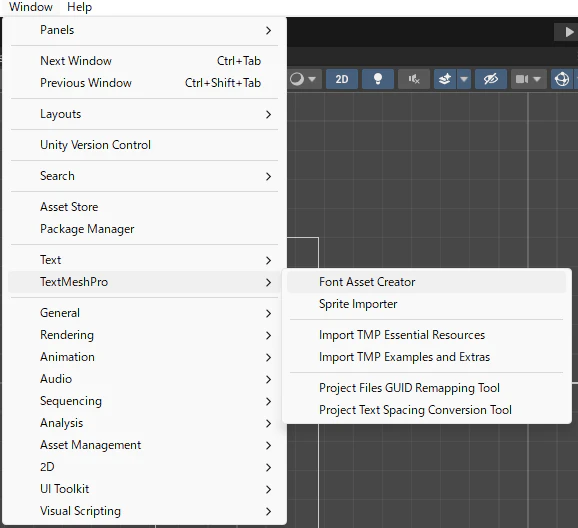Open the Asset Store window
The width and height of the screenshot is (578, 528).
pos(144,207)
